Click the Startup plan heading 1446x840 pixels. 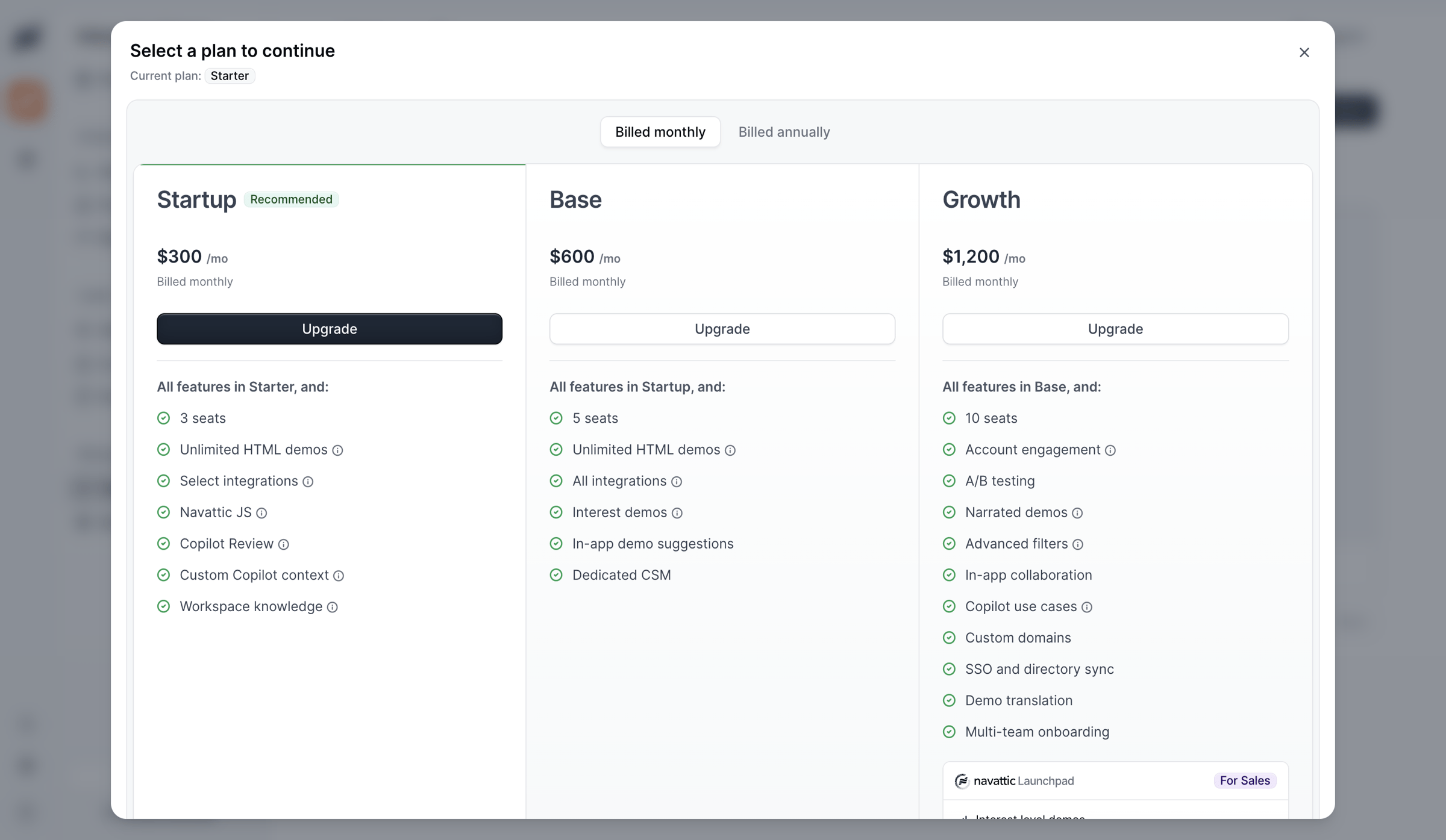coord(196,200)
